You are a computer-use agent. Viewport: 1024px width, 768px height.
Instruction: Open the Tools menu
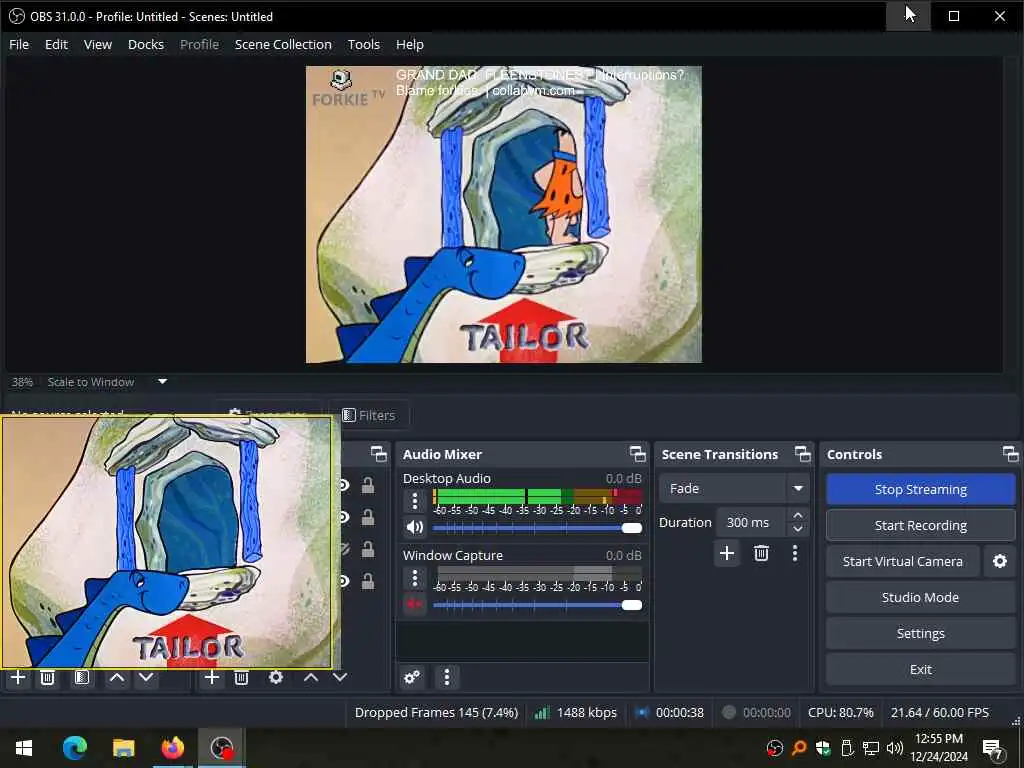pos(364,44)
